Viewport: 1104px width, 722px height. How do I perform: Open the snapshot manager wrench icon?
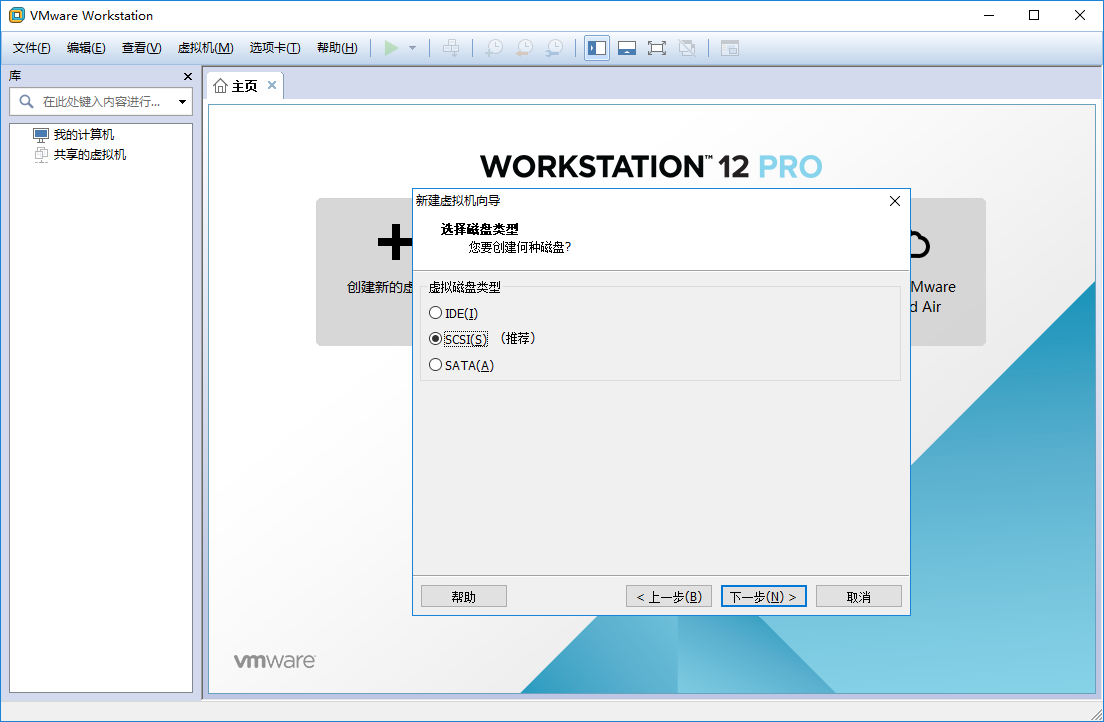pyautogui.click(x=555, y=48)
